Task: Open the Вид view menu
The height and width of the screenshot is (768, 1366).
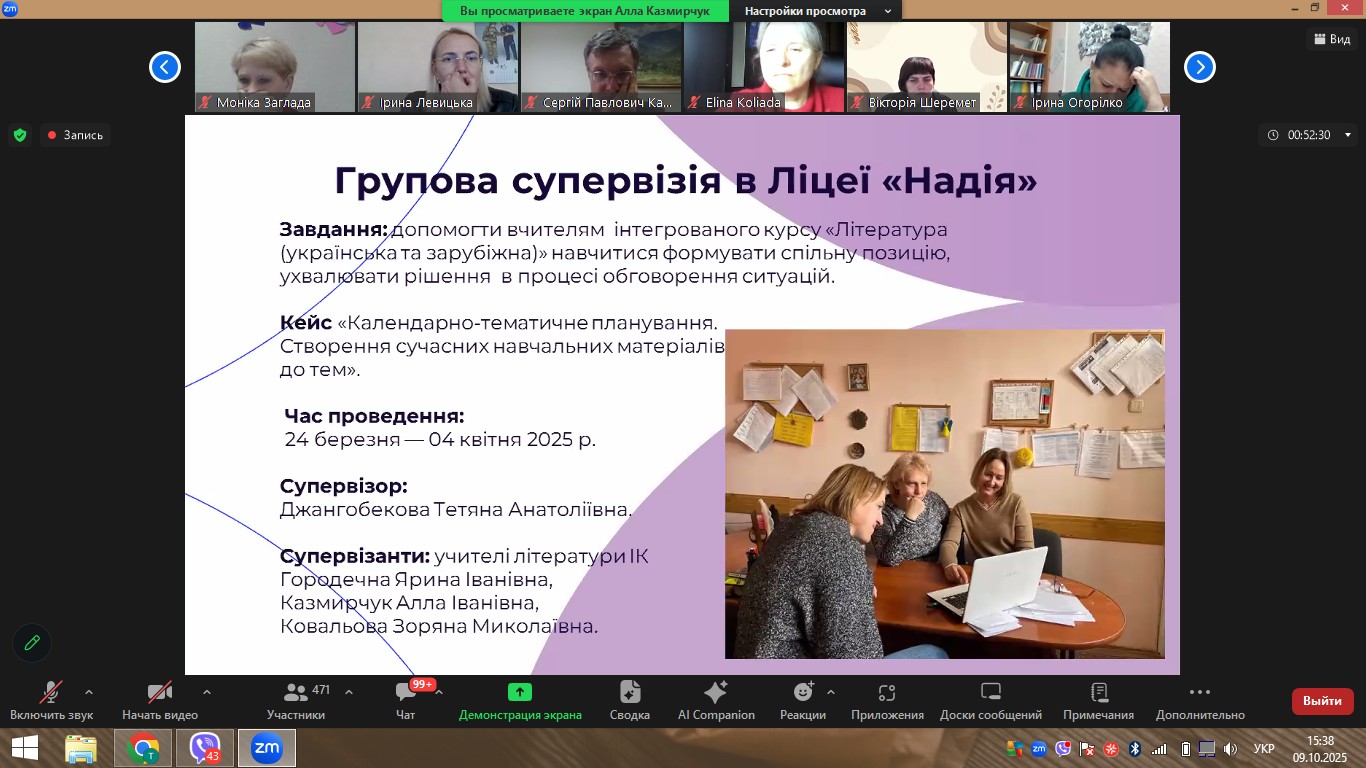Action: click(x=1331, y=39)
